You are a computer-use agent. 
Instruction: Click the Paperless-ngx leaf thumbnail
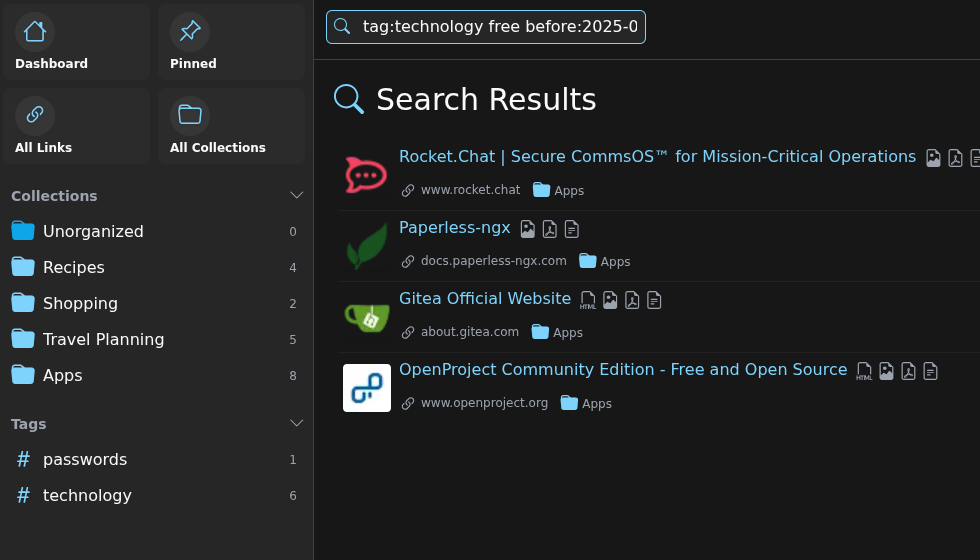click(367, 246)
